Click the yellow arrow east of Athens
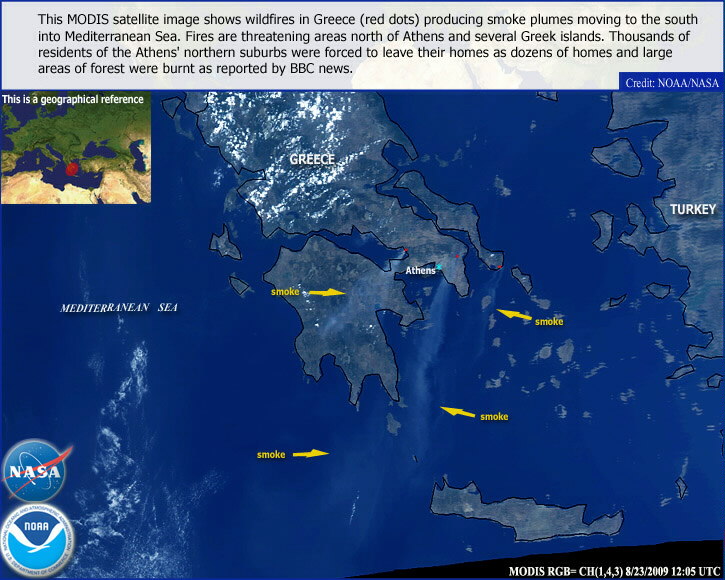This screenshot has height=580, width=725. (515, 316)
